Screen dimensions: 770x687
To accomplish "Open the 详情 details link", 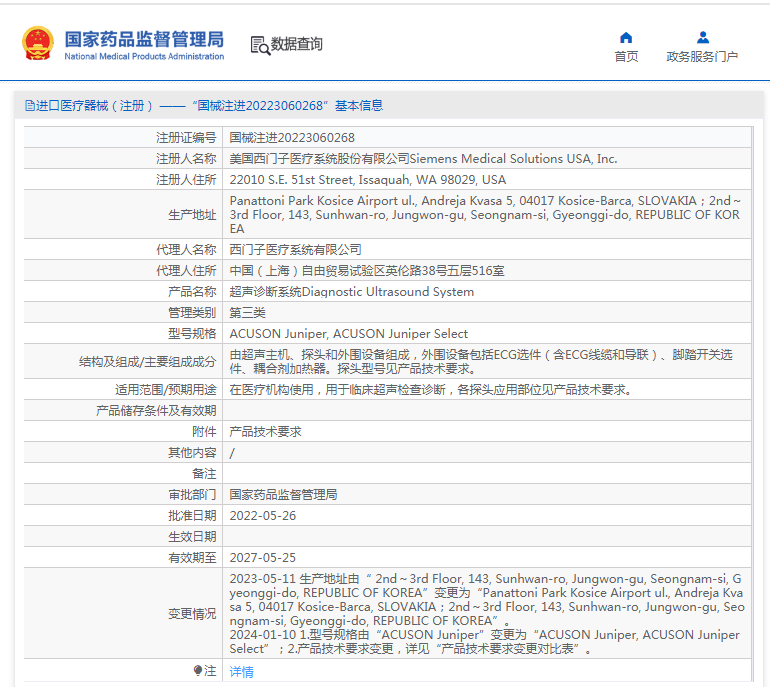I will 242,671.
